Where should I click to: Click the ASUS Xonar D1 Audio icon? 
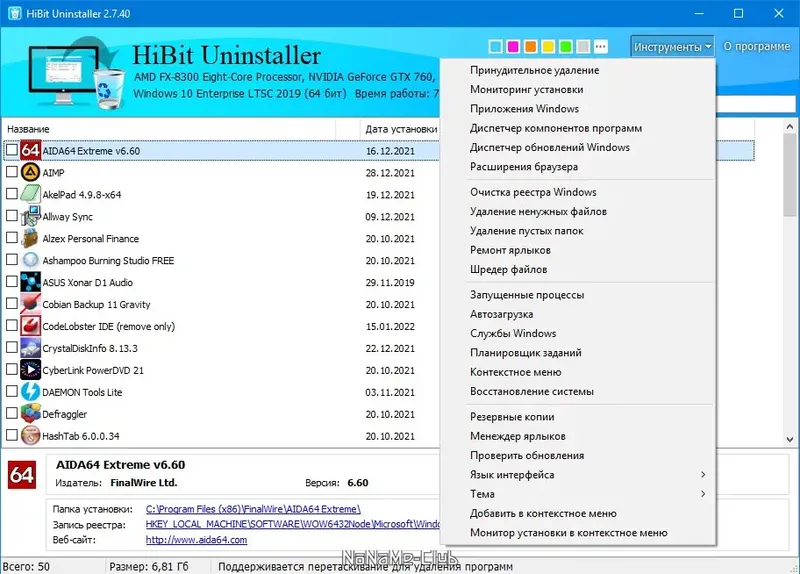[x=31, y=282]
